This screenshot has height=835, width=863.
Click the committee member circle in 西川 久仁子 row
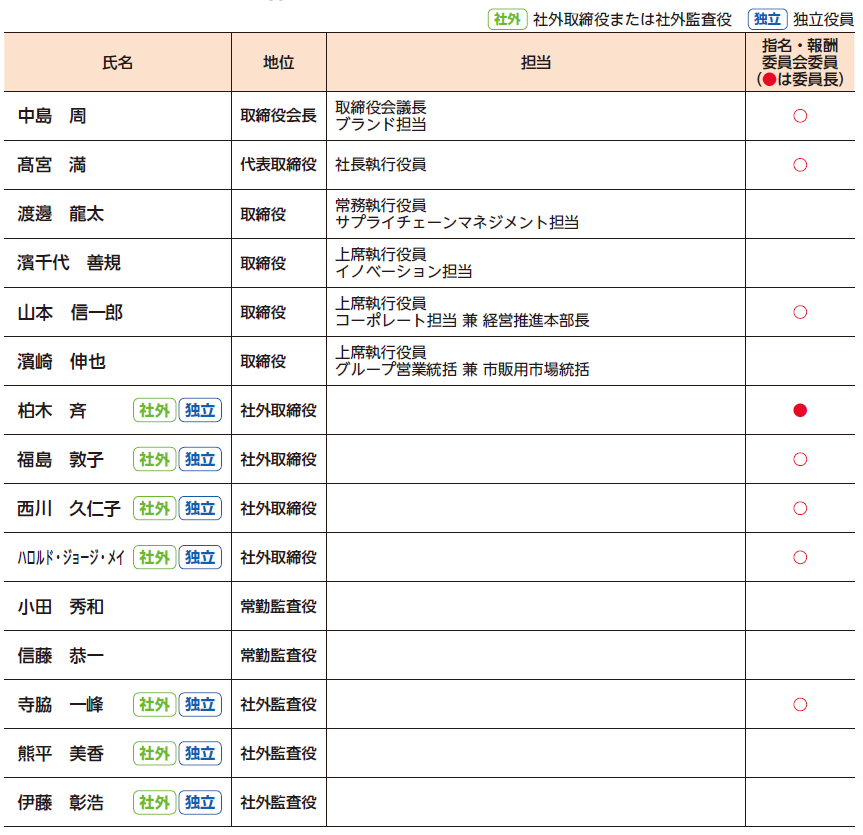pyautogui.click(x=800, y=509)
